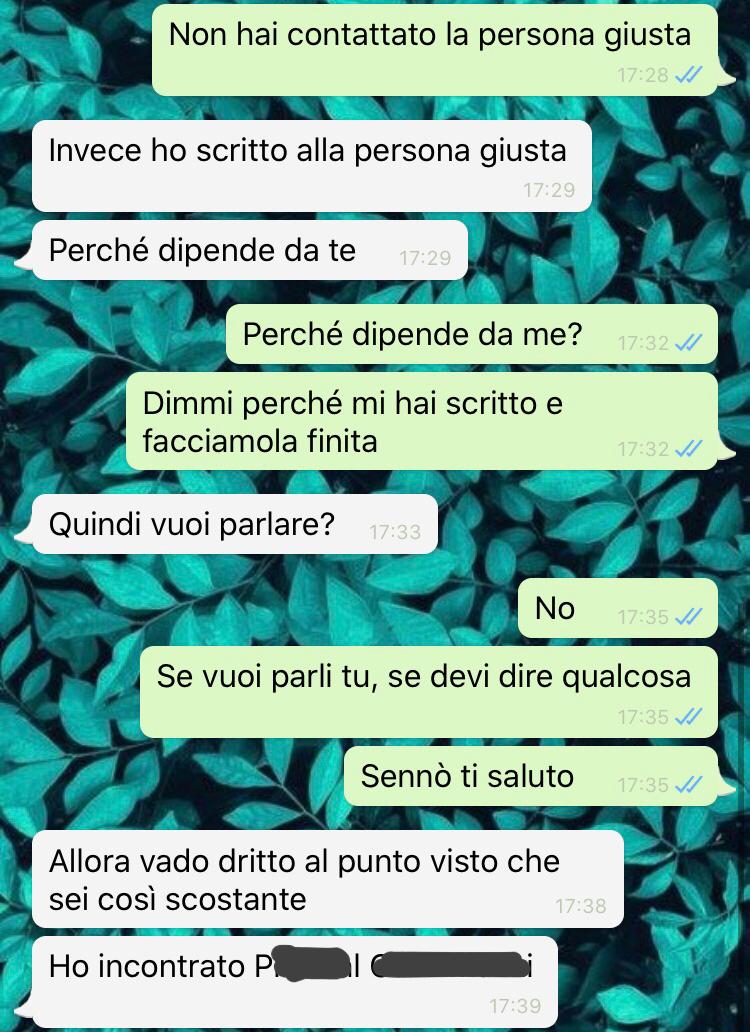Tap the read ticks beside 'Sennò ti saluto'

pos(689,785)
